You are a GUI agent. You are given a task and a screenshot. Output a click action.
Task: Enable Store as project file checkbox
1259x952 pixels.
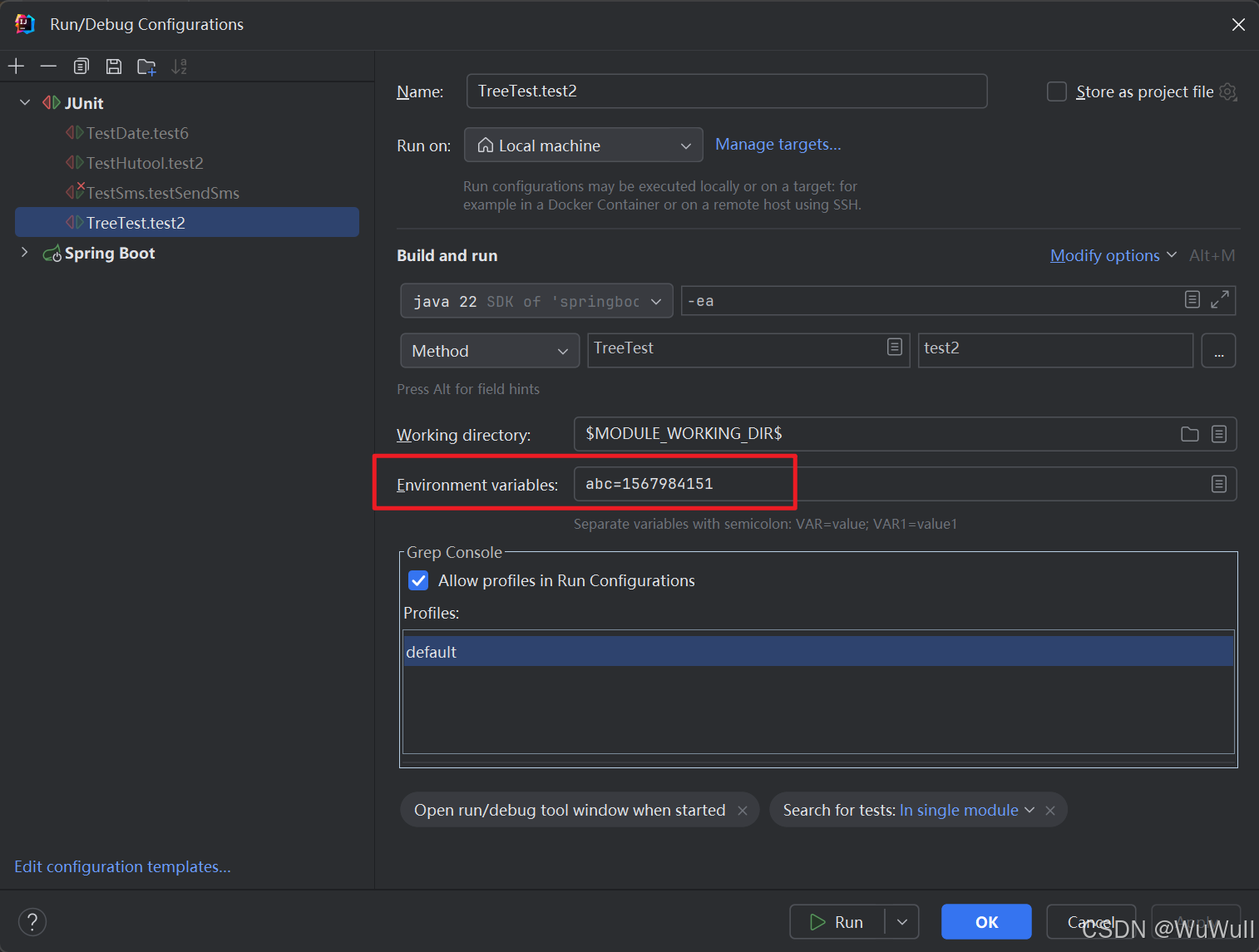pos(1057,91)
